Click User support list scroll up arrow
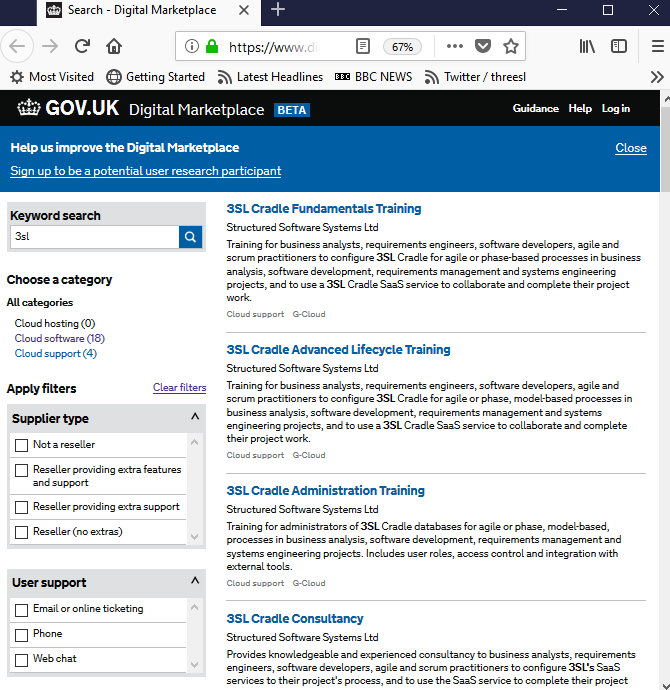Screen dimensions: 670x690 (195, 607)
